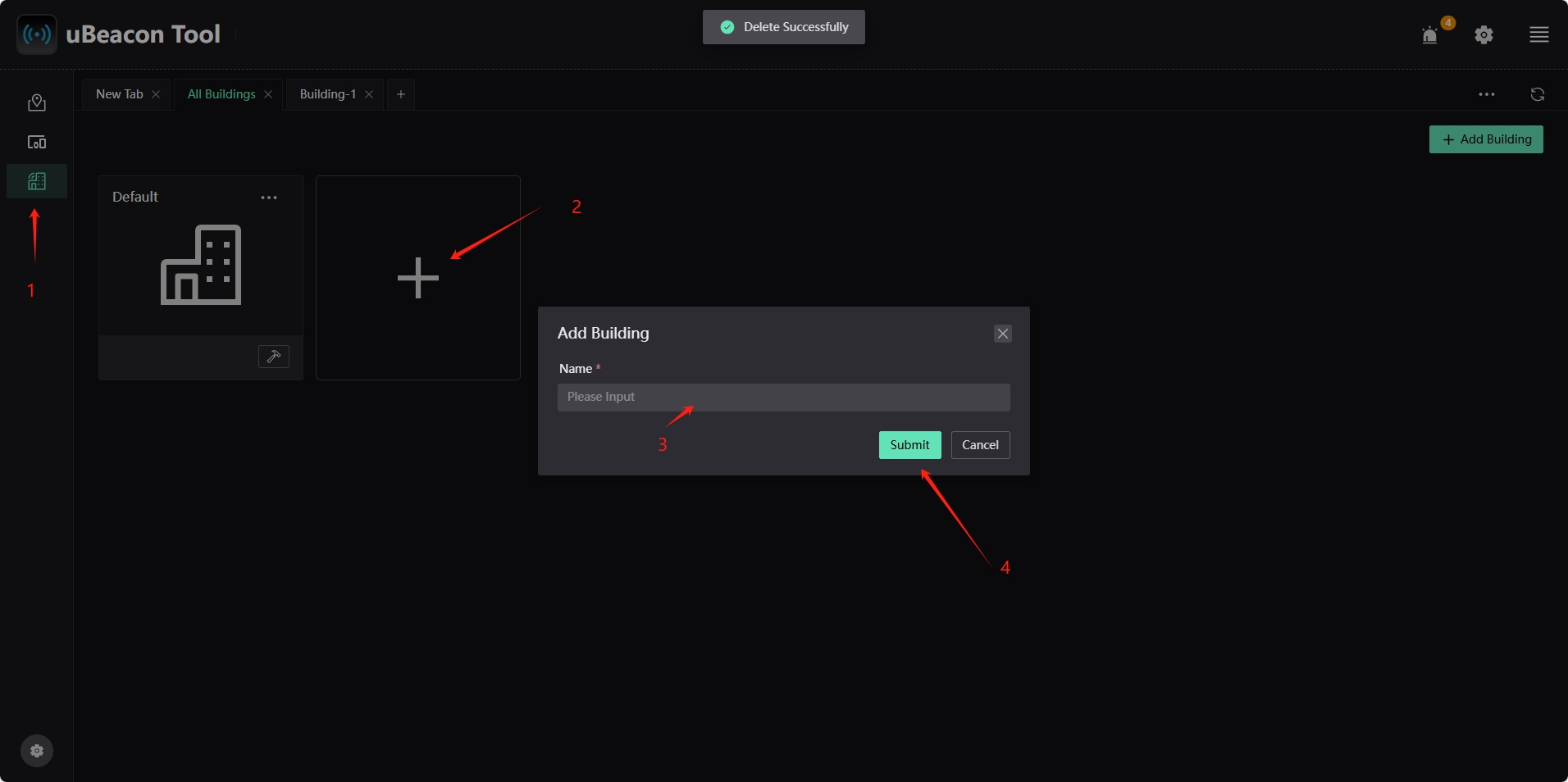Click the Add Building button

coord(1486,139)
